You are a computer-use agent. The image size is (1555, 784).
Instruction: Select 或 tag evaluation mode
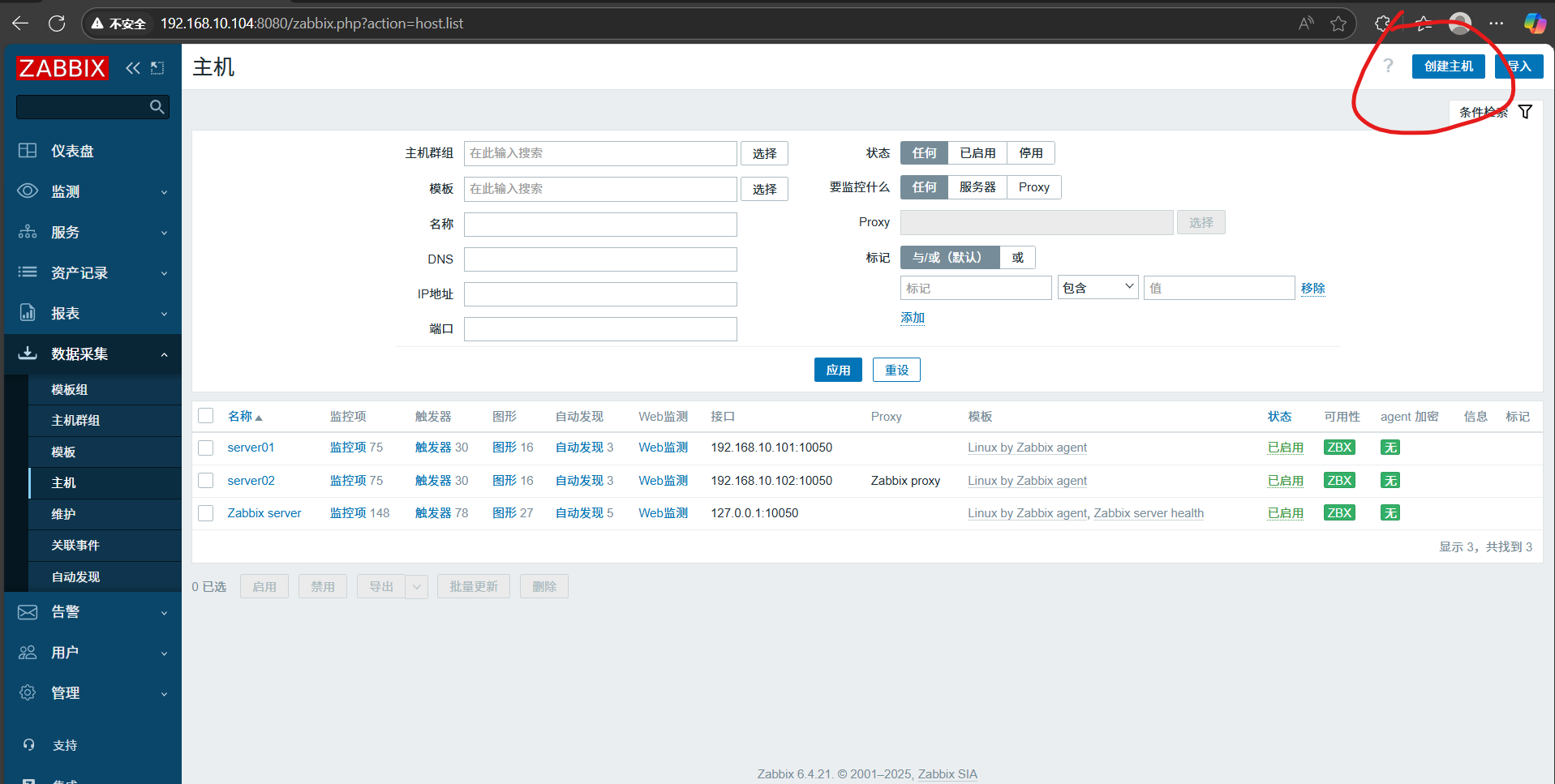point(1018,258)
